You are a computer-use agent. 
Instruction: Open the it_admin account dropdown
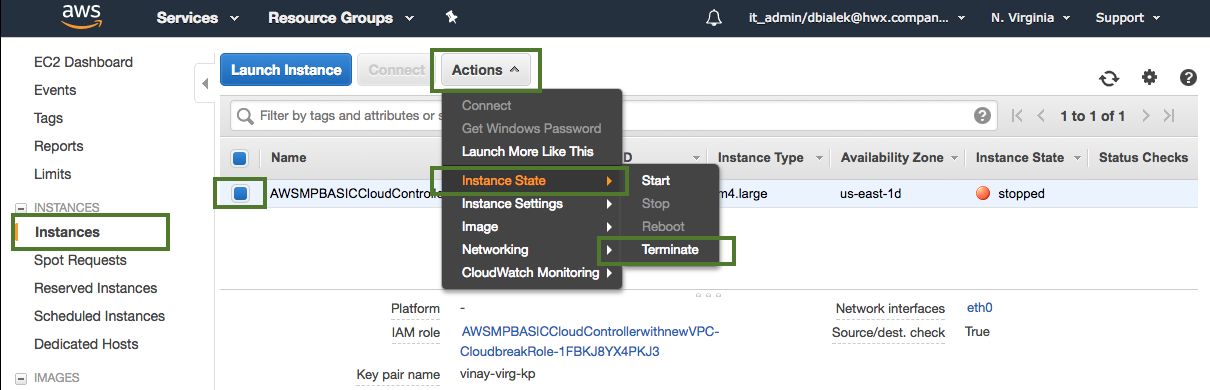coord(856,18)
